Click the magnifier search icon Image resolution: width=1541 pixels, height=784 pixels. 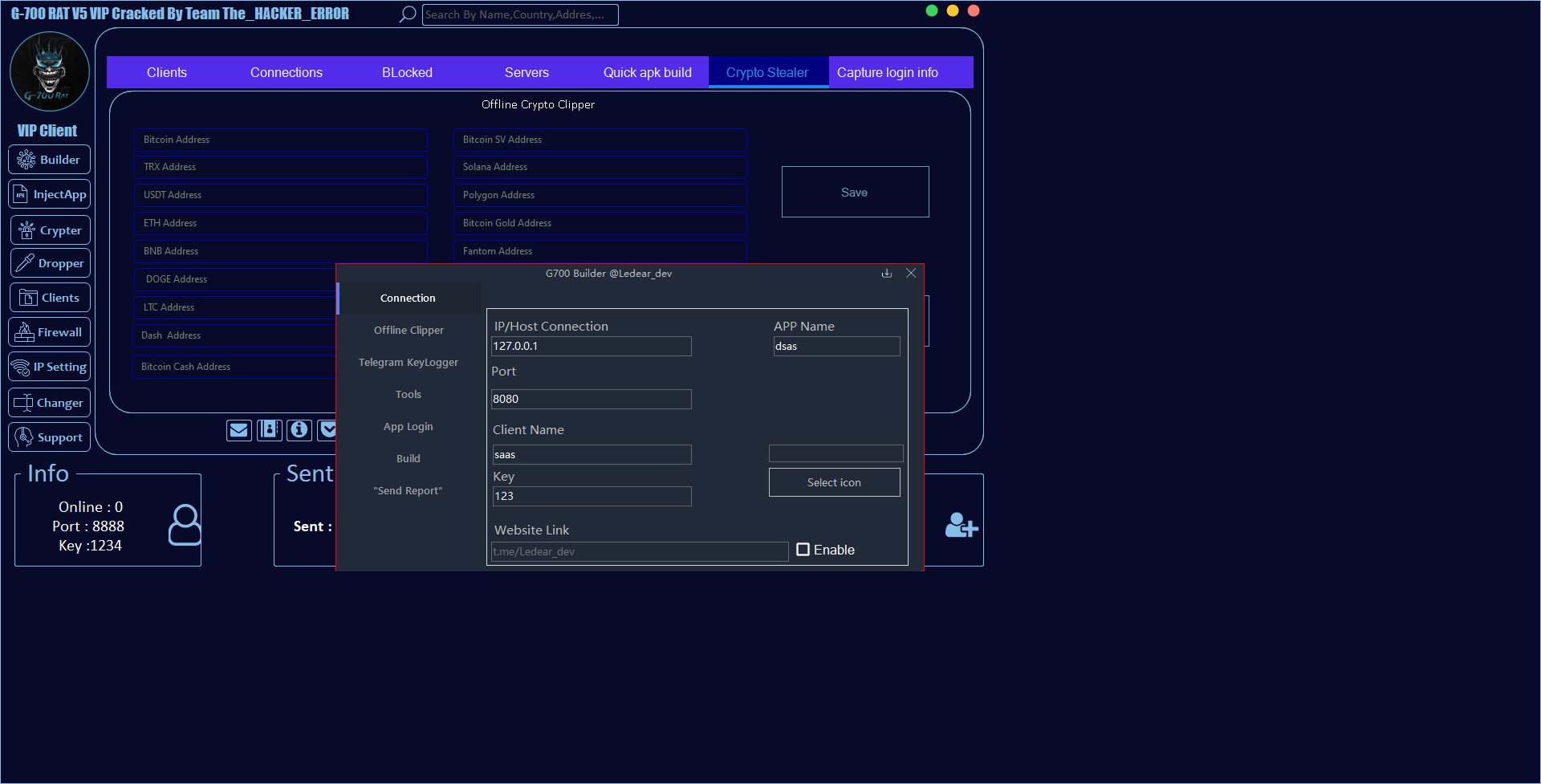[408, 14]
